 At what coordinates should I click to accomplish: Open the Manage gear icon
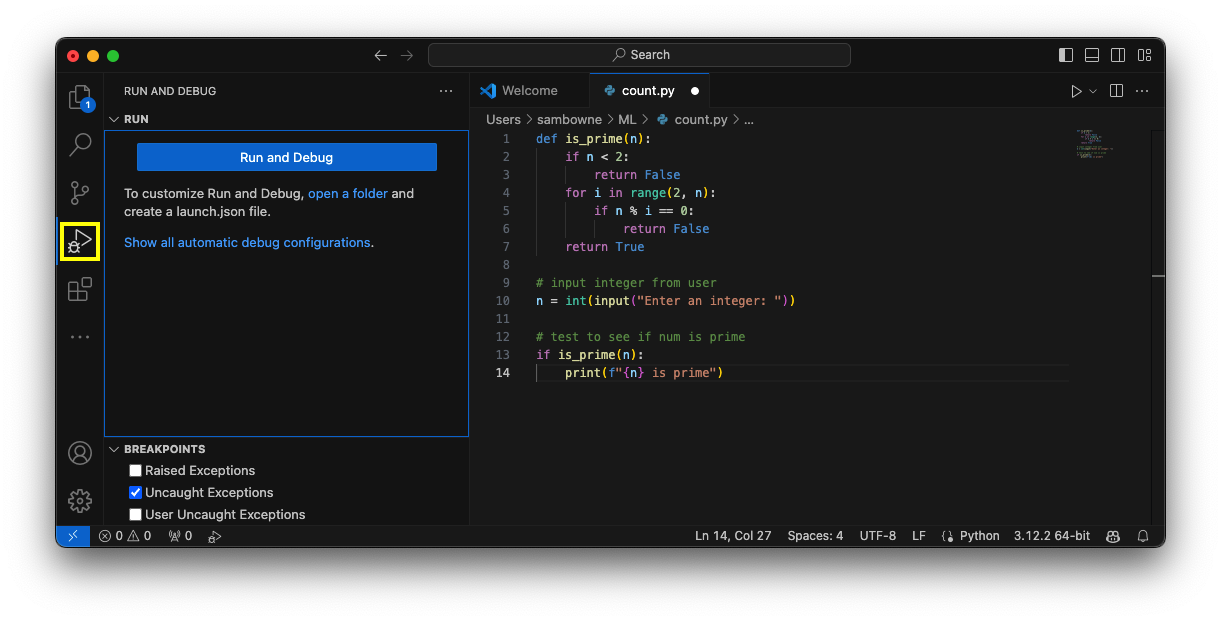pos(80,501)
